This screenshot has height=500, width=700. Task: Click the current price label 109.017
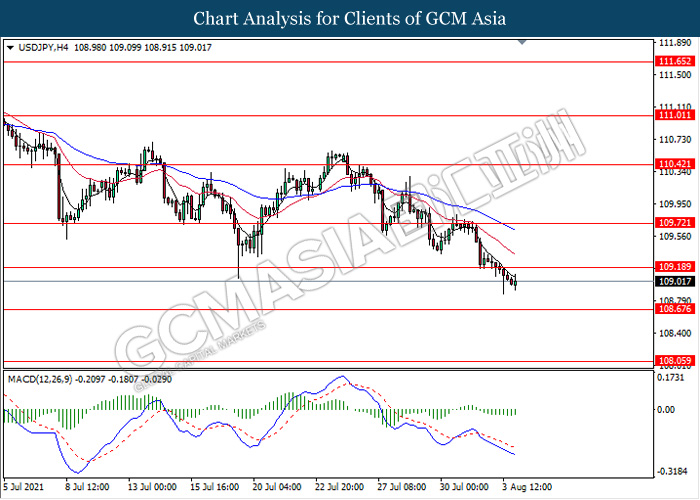click(x=675, y=281)
